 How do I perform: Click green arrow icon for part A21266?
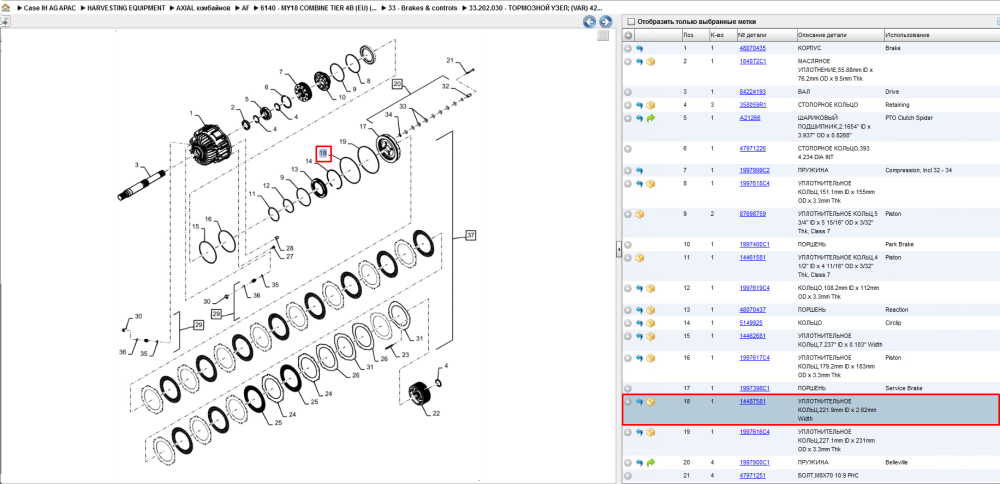(x=651, y=119)
